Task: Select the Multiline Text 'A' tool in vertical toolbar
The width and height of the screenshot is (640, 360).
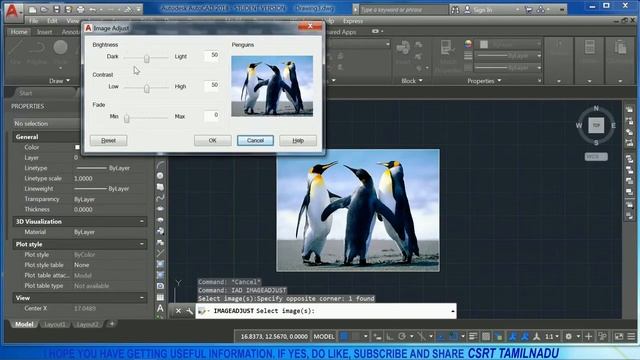Action: 160,308
